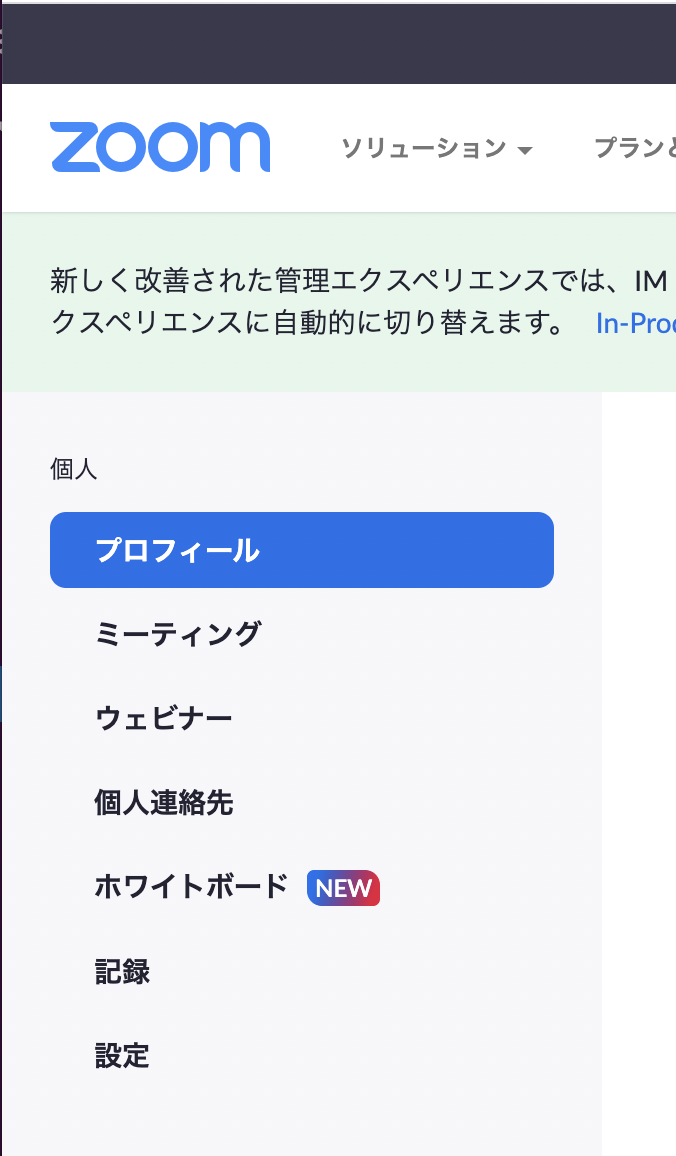Click the Zoom logo to go home
This screenshot has height=1156, width=676.
[160, 147]
